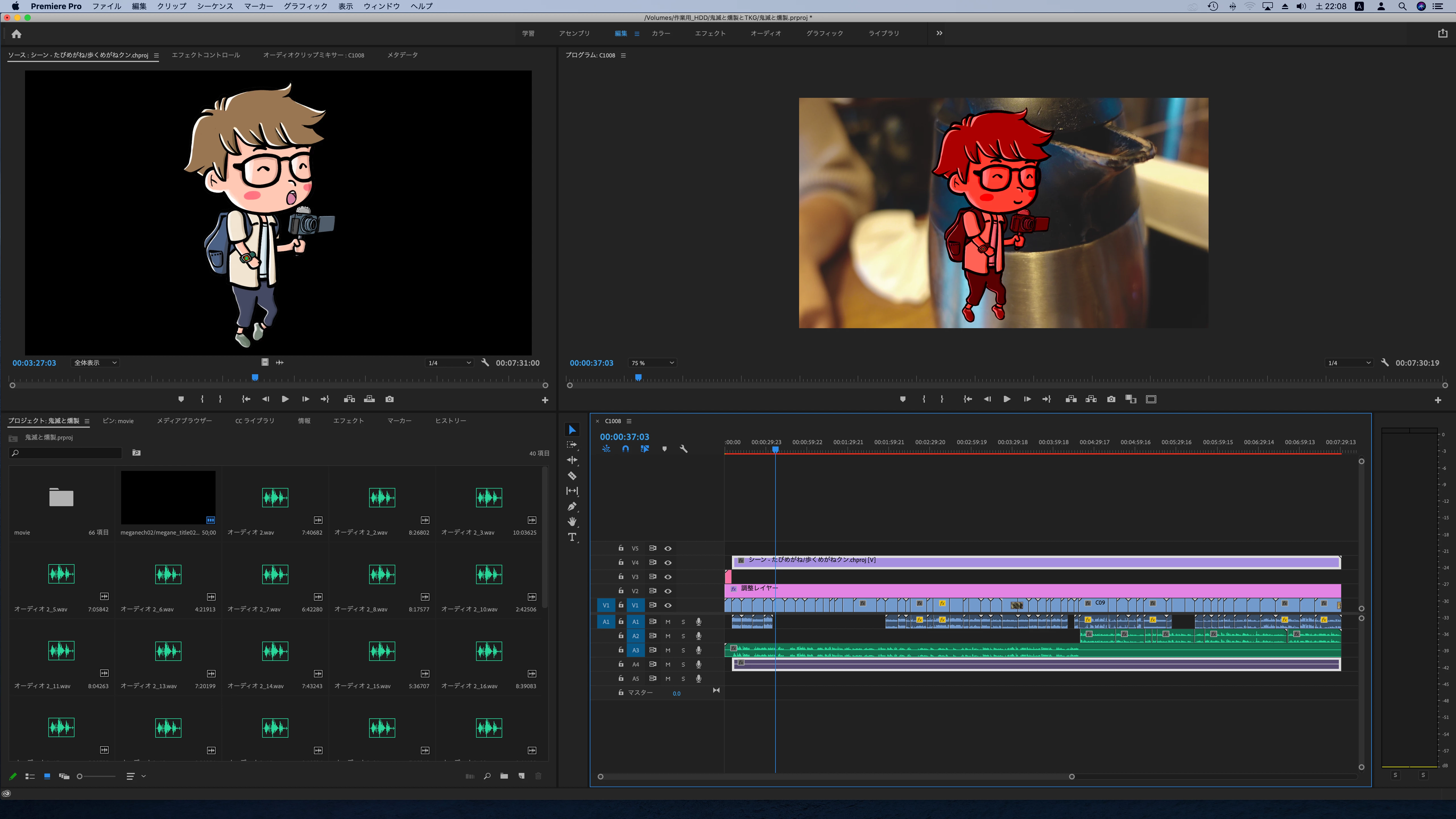
Task: Select the Ripple Edit tool
Action: coord(572,460)
